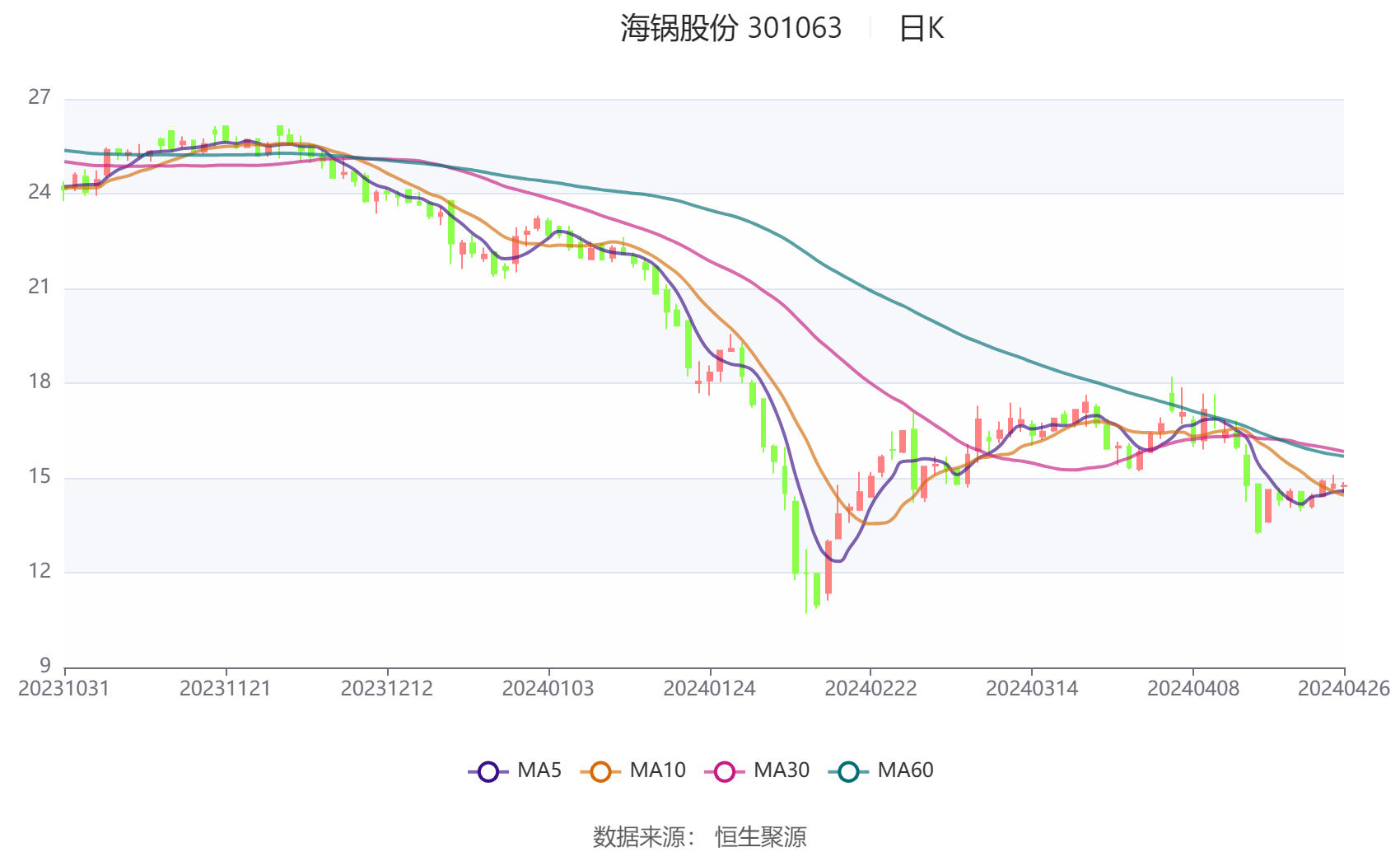Hide the MA10 line via label

pos(657,770)
